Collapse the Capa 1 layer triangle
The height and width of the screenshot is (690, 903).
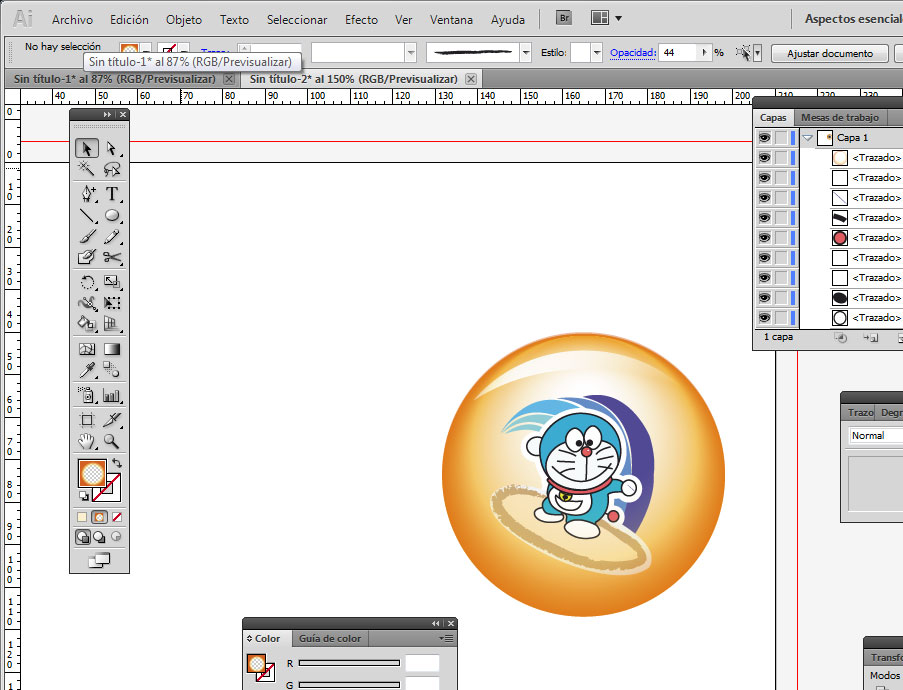point(807,138)
